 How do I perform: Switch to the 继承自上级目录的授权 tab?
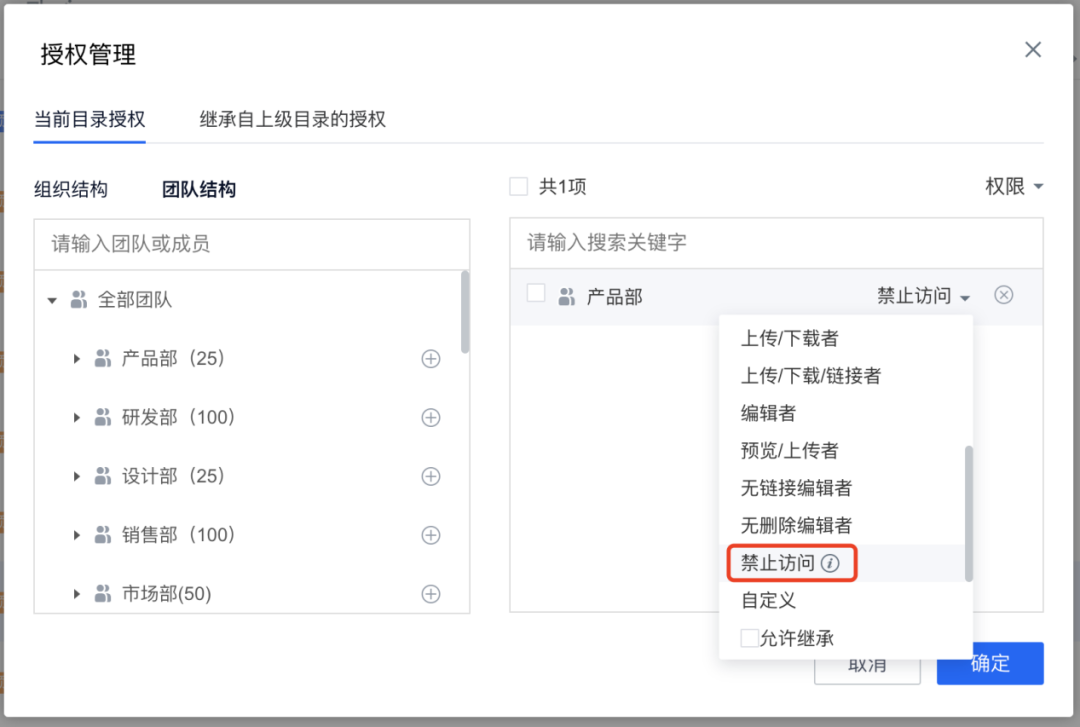(x=292, y=118)
